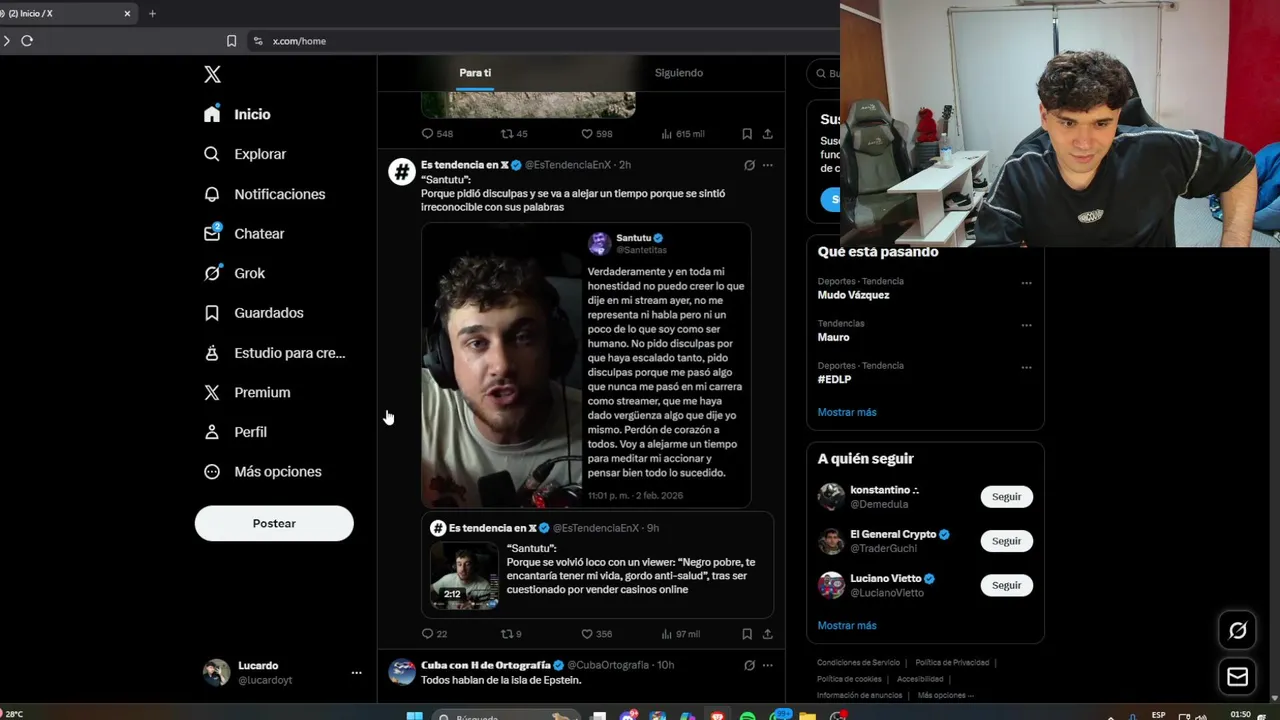Viewport: 1280px width, 720px height.
Task: Switch to Para ti tab
Action: [x=475, y=73]
